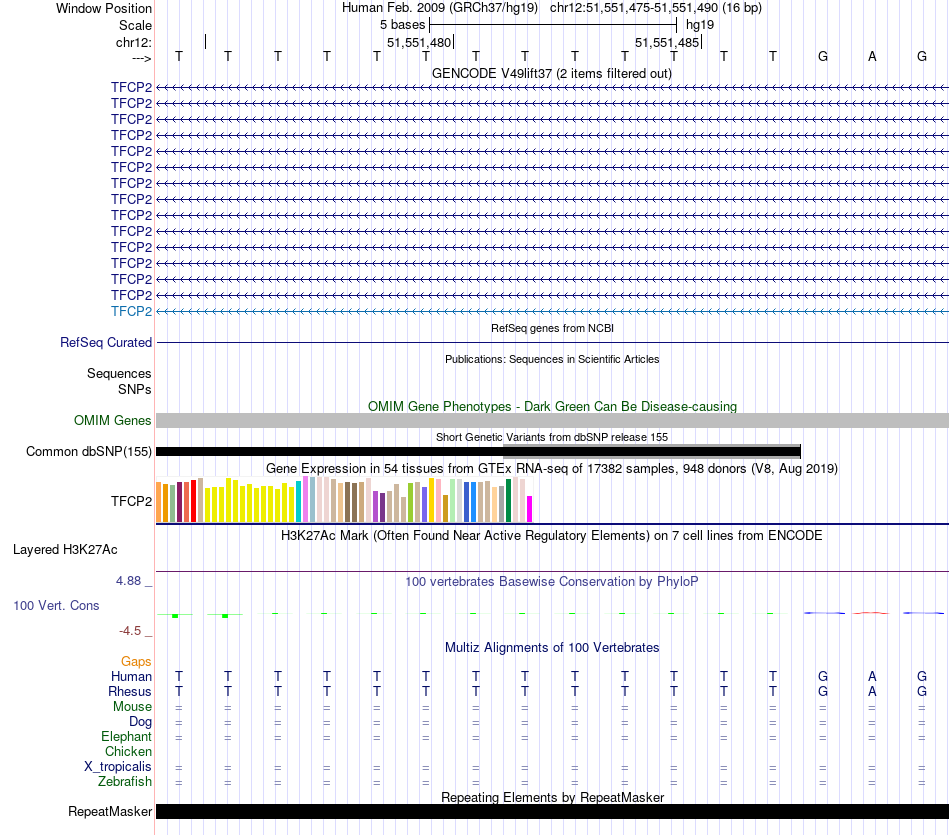Open GTEx Gene Expression track title
950x835 pixels.
552,468
